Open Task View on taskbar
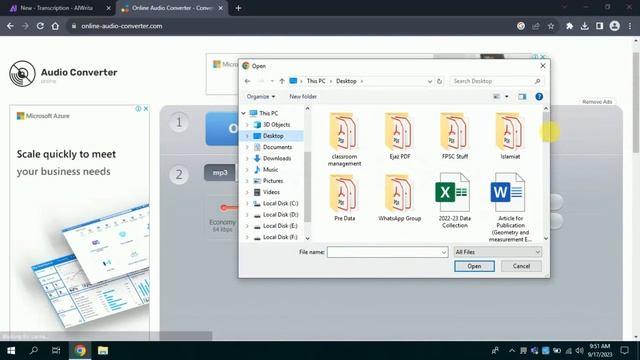The width and height of the screenshot is (640, 360). (x=56, y=351)
